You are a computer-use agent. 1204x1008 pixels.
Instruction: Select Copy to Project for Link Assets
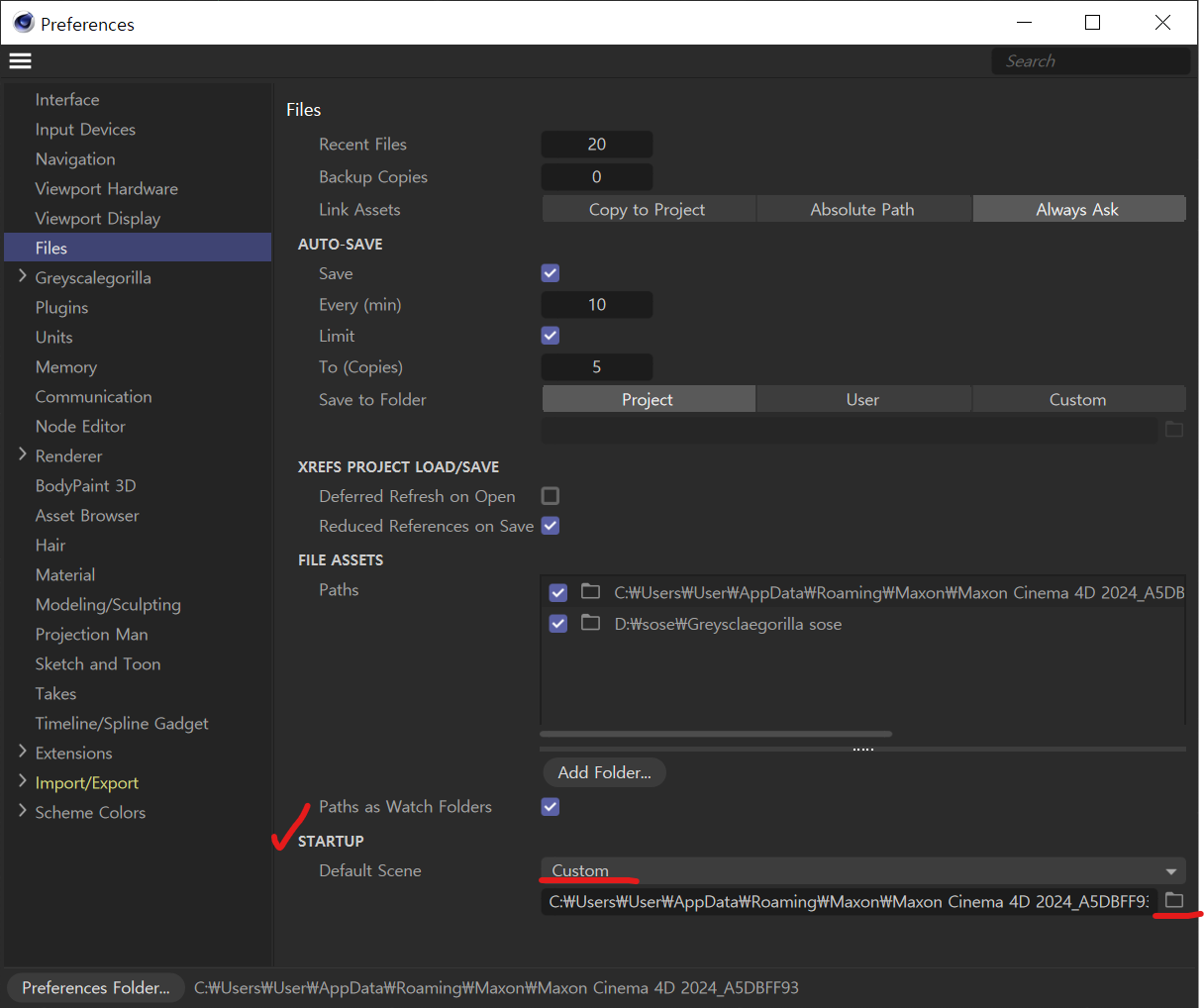pyautogui.click(x=648, y=209)
